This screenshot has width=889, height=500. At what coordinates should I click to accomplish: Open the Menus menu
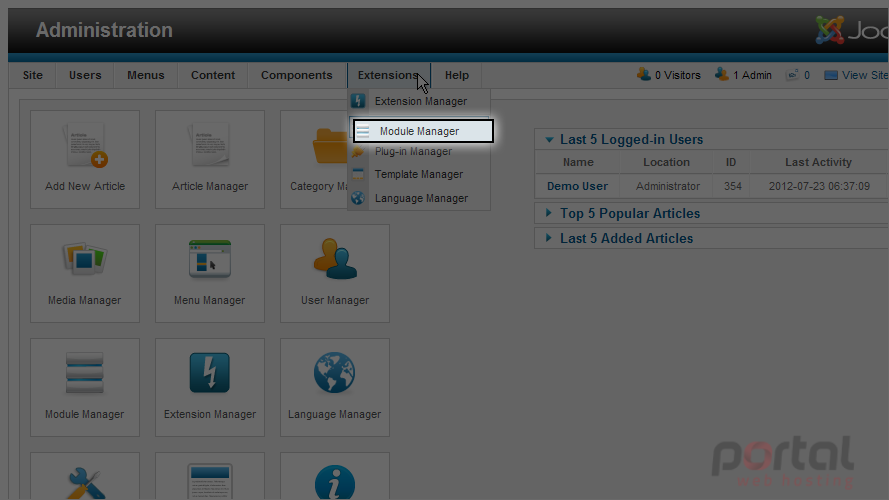click(146, 75)
